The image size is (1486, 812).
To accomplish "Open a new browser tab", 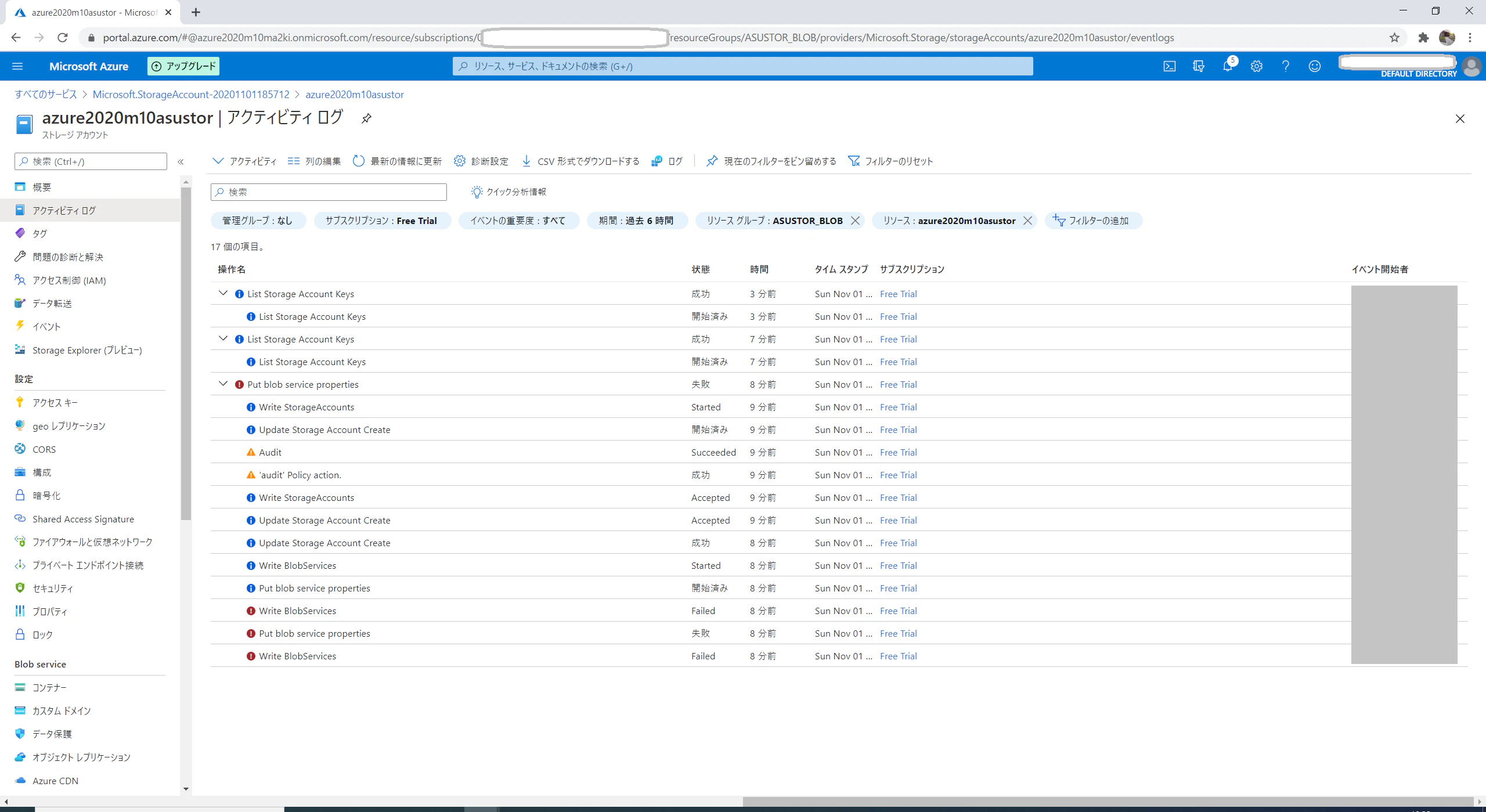I will 196,12.
